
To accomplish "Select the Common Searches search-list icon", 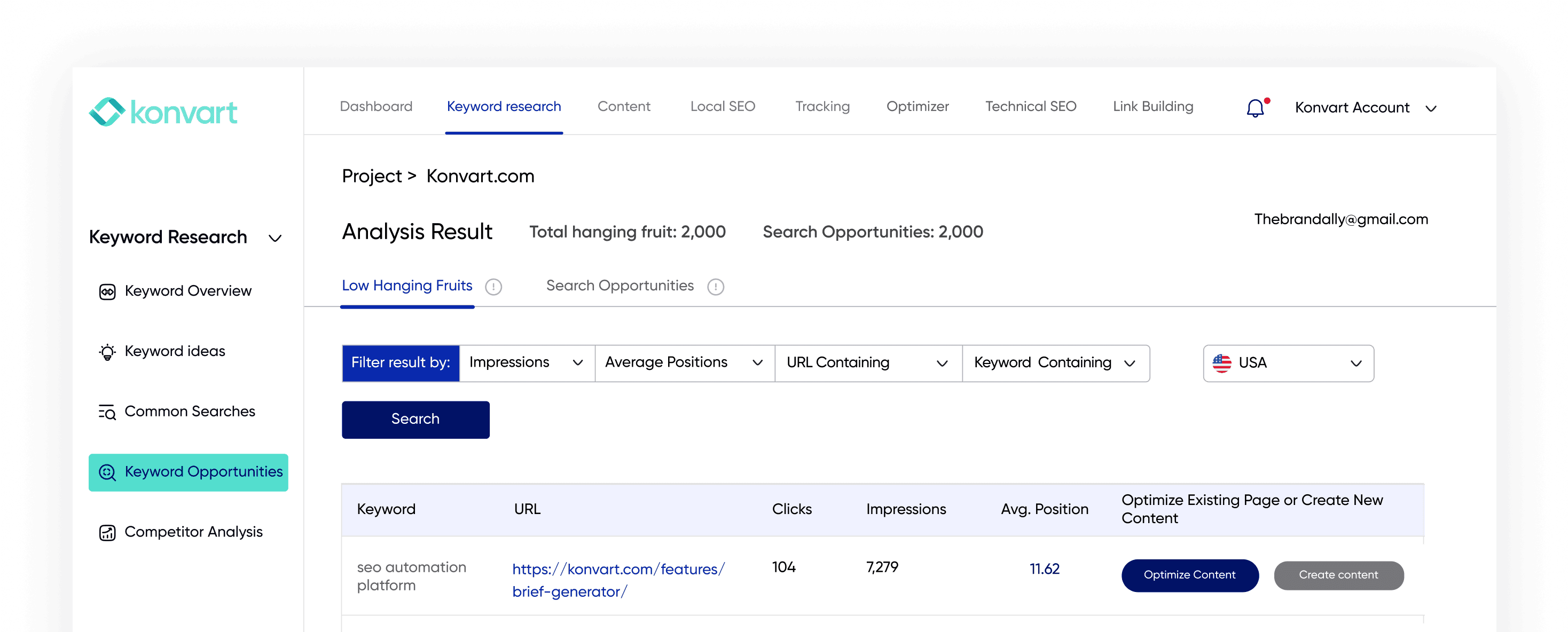I will (x=107, y=412).
